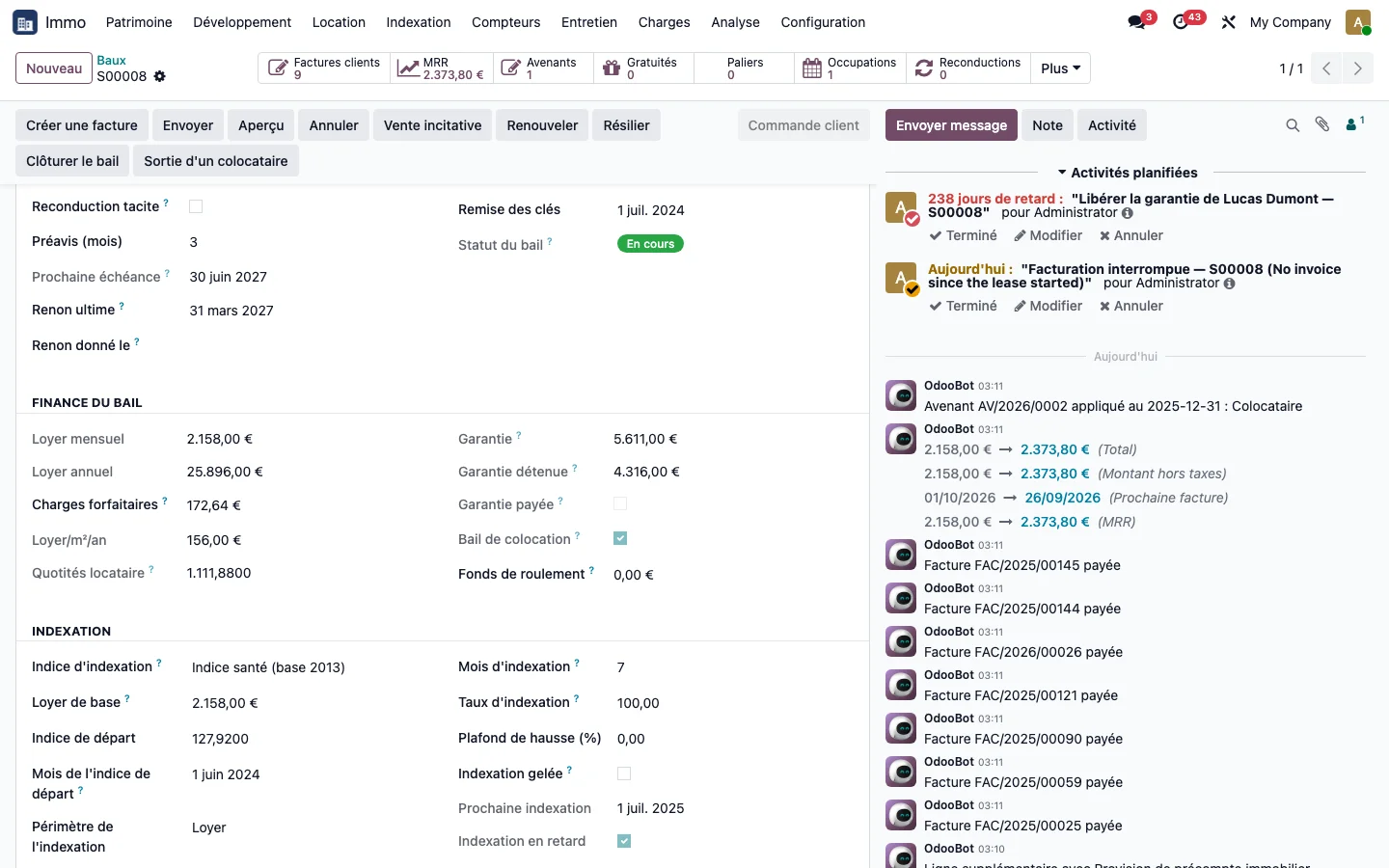Toggle the Indexation en retard checkbox
The width and height of the screenshot is (1389, 868).
tap(624, 841)
